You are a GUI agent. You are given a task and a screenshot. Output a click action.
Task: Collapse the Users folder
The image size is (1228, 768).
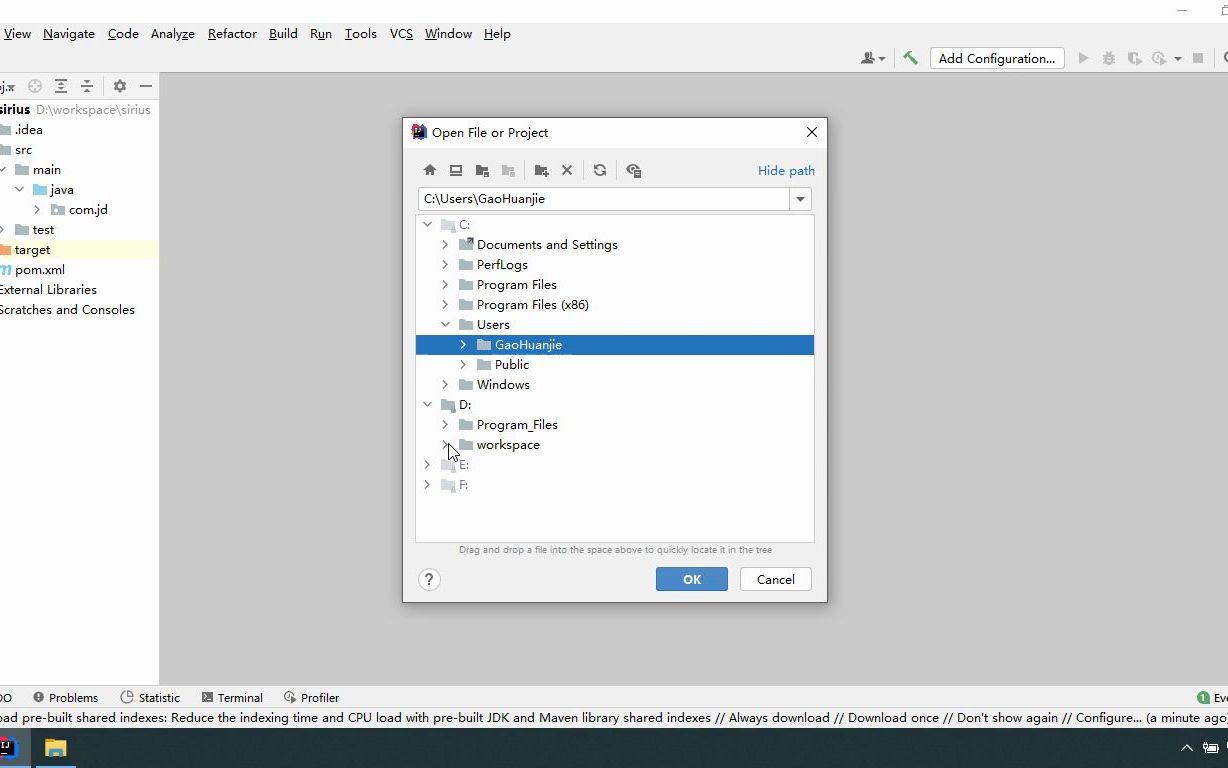pyautogui.click(x=445, y=324)
